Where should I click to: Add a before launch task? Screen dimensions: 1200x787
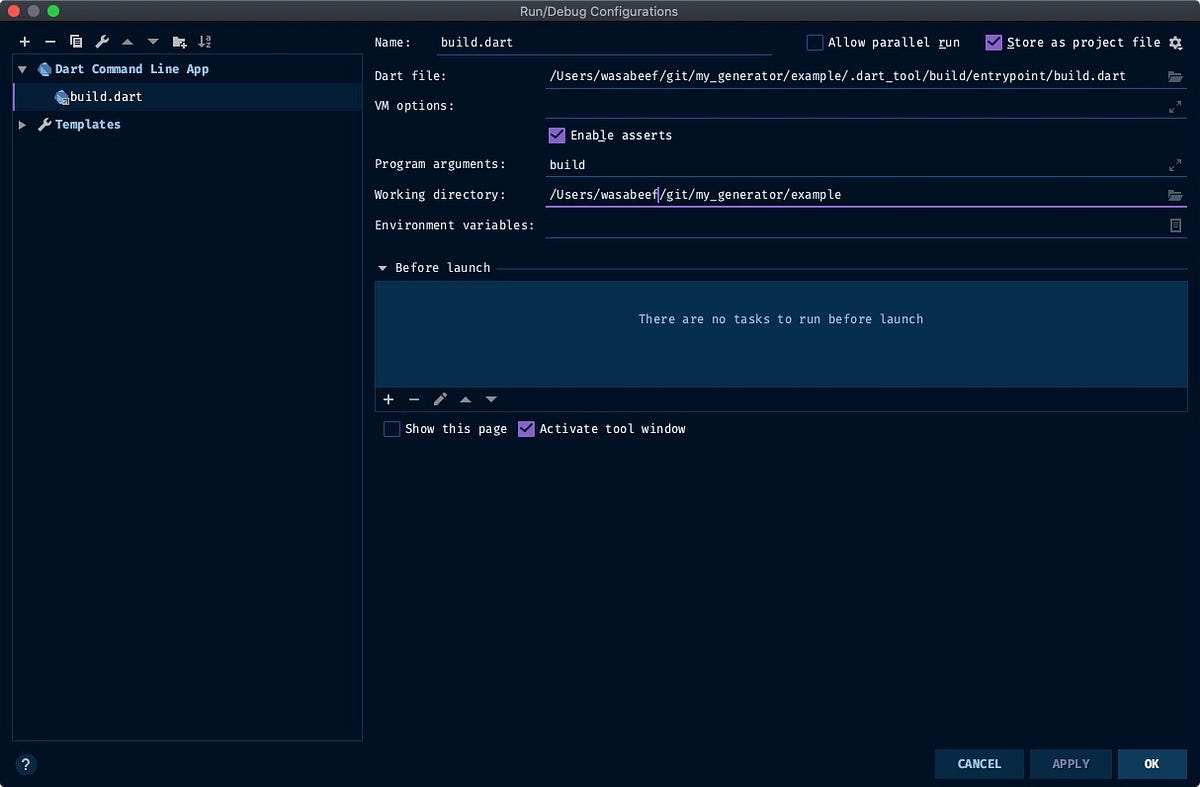pyautogui.click(x=389, y=399)
